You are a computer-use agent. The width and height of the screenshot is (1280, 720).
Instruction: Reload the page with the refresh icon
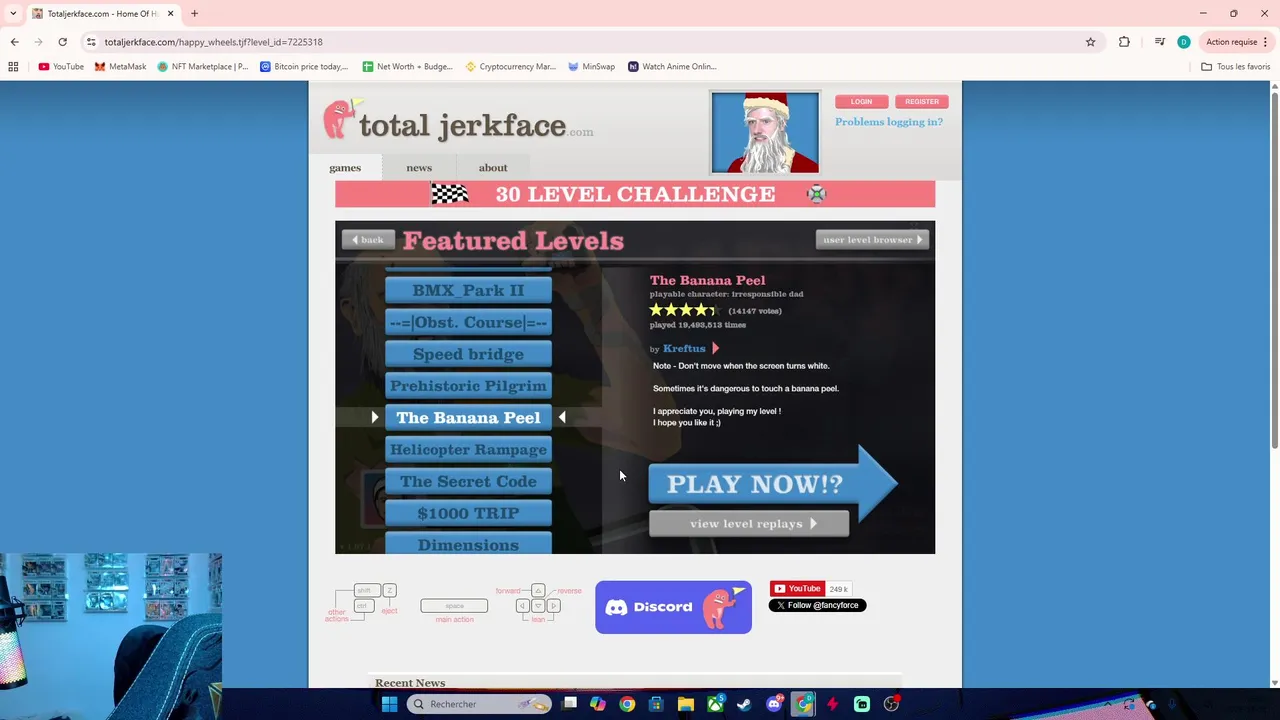(62, 42)
